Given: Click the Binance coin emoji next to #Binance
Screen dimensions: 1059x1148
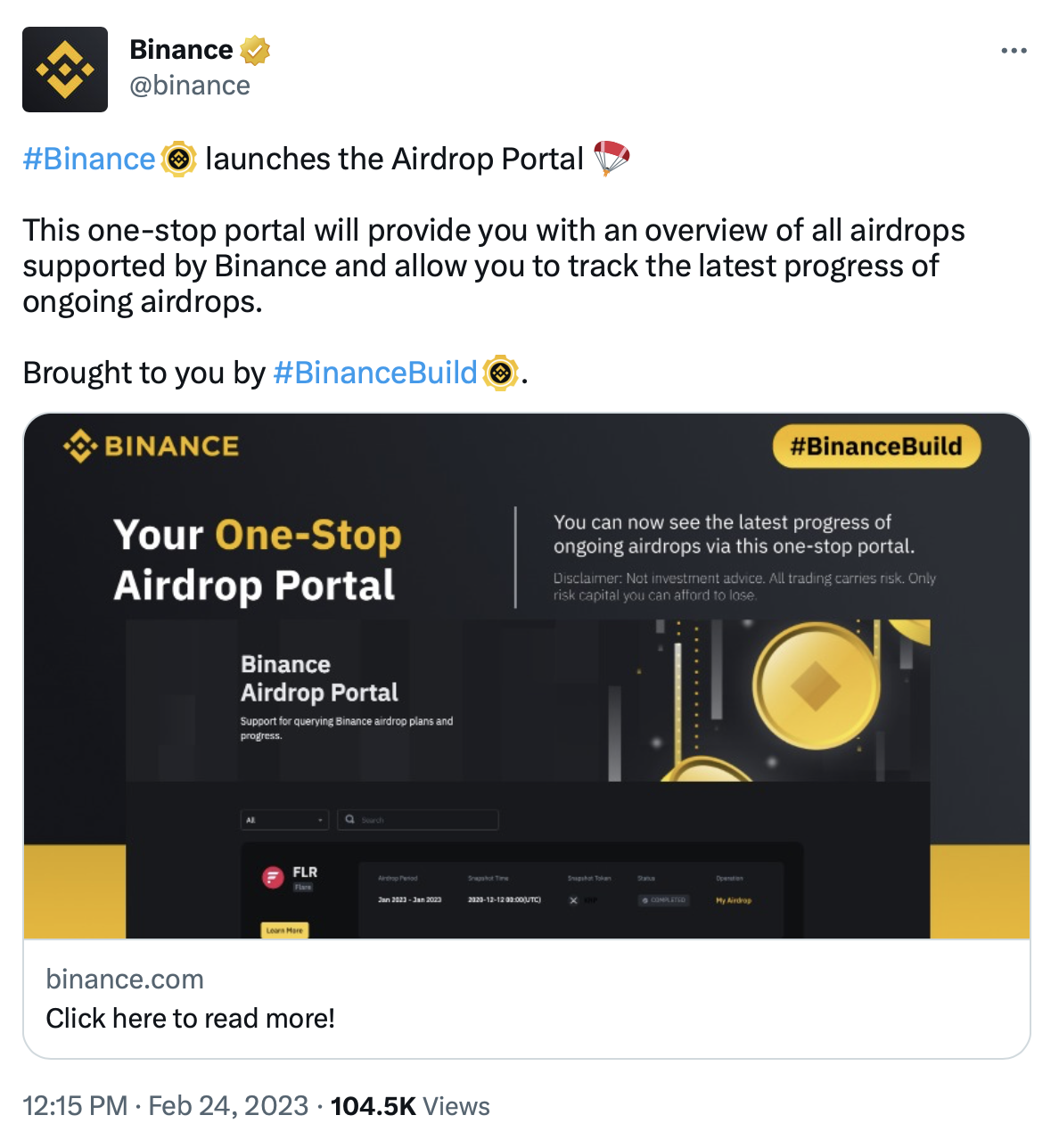Looking at the screenshot, I should pyautogui.click(x=179, y=159).
